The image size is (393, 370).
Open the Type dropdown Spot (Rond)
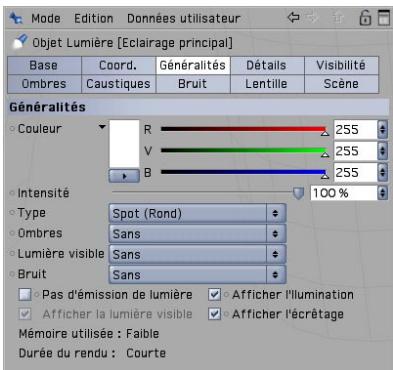pos(197,213)
